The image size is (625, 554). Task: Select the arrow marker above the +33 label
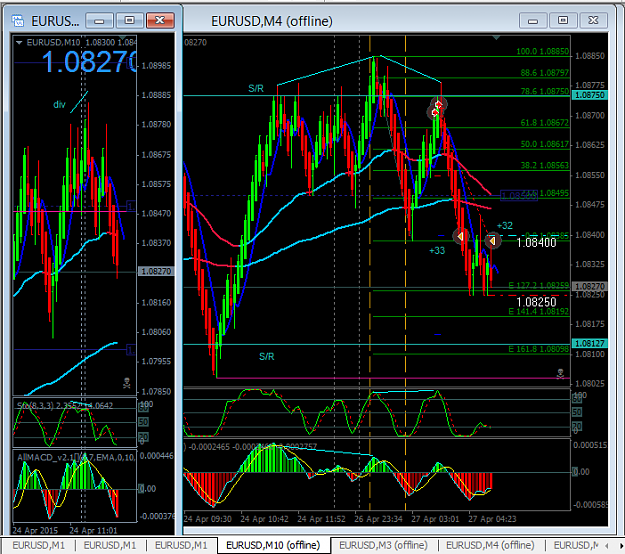pyautogui.click(x=460, y=236)
